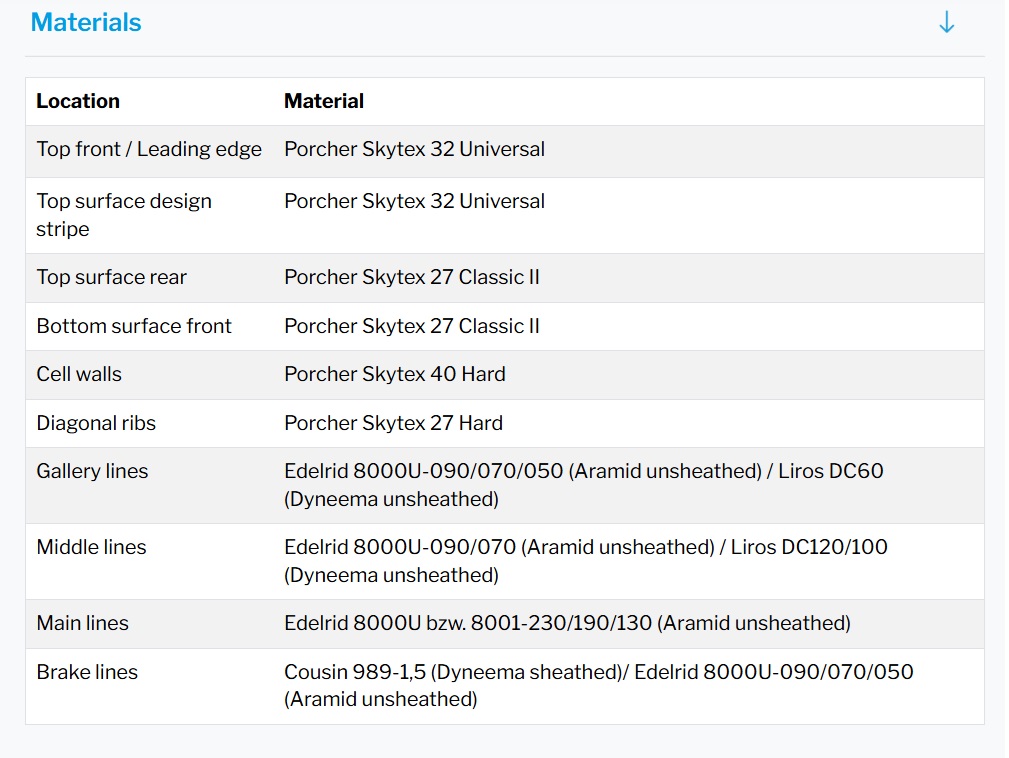Click the Location column header
The width and height of the screenshot is (1009, 758).
[78, 101]
